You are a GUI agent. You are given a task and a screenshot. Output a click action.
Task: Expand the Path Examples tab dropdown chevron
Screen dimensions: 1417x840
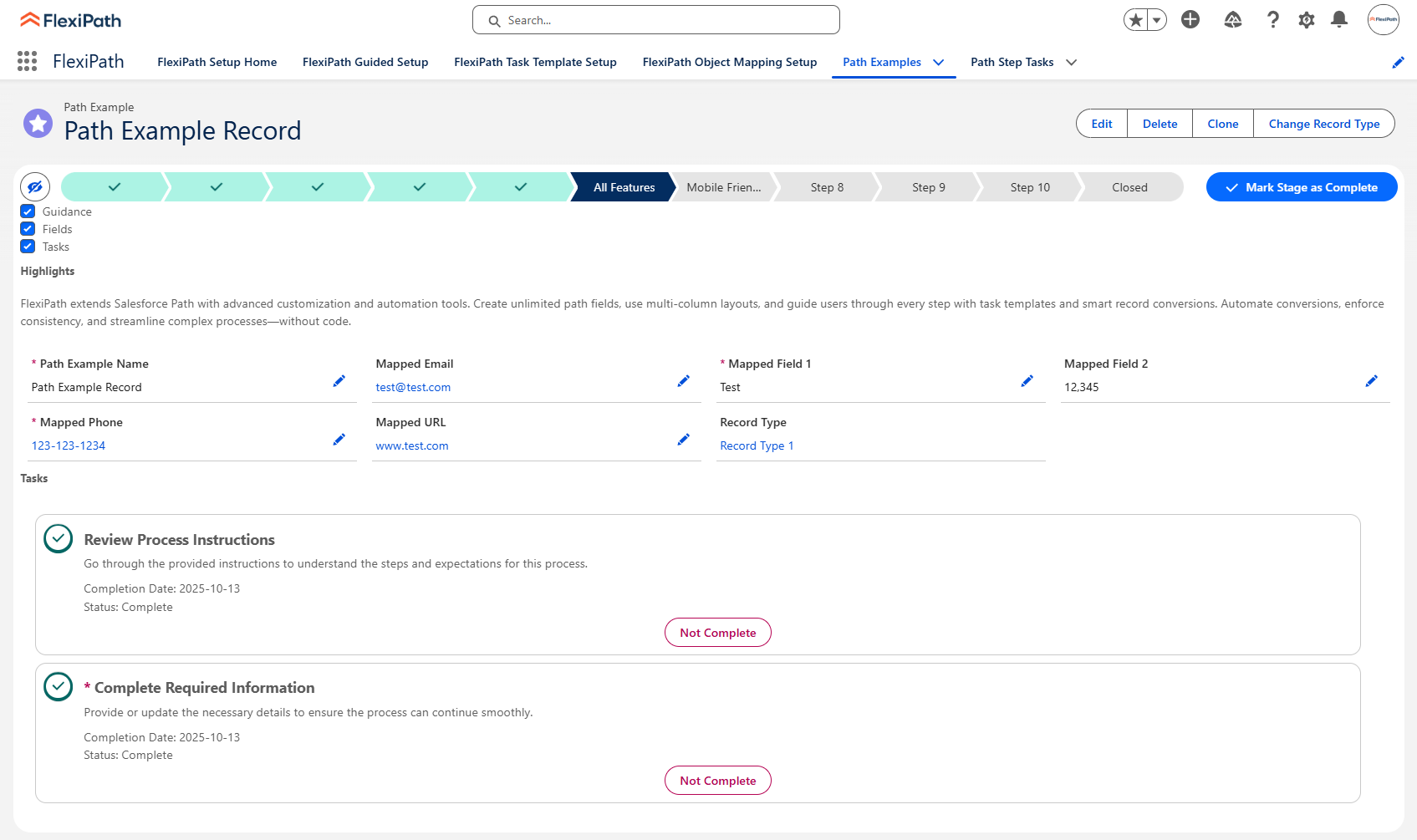click(939, 63)
